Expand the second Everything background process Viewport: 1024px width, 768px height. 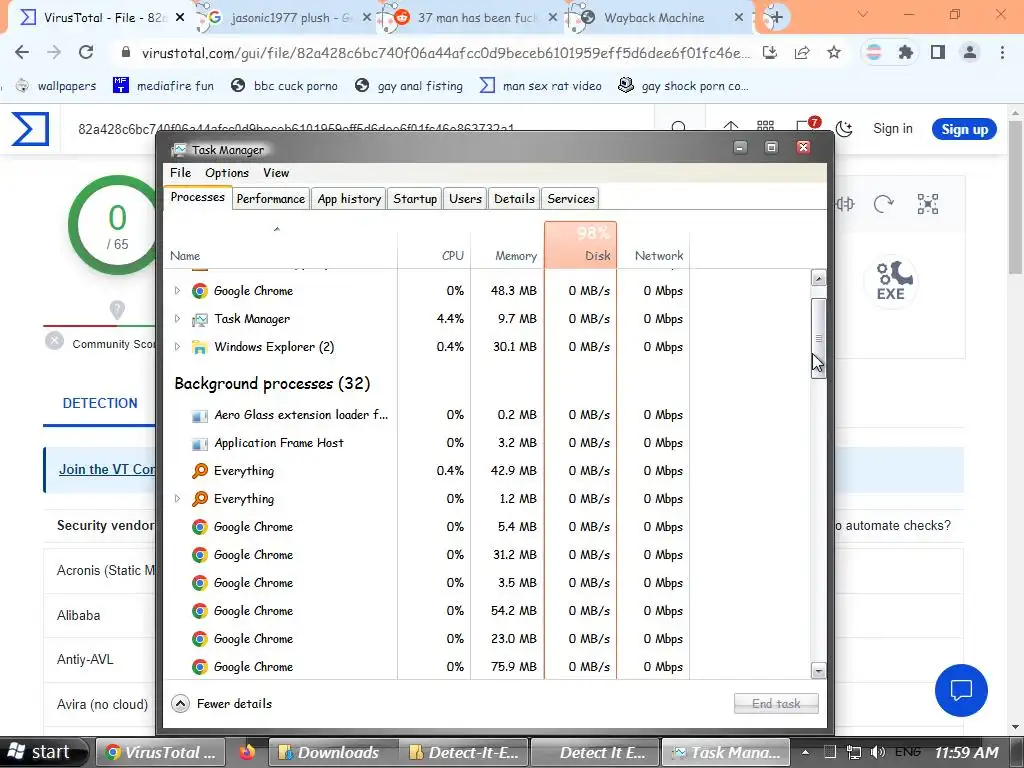pyautogui.click(x=177, y=499)
